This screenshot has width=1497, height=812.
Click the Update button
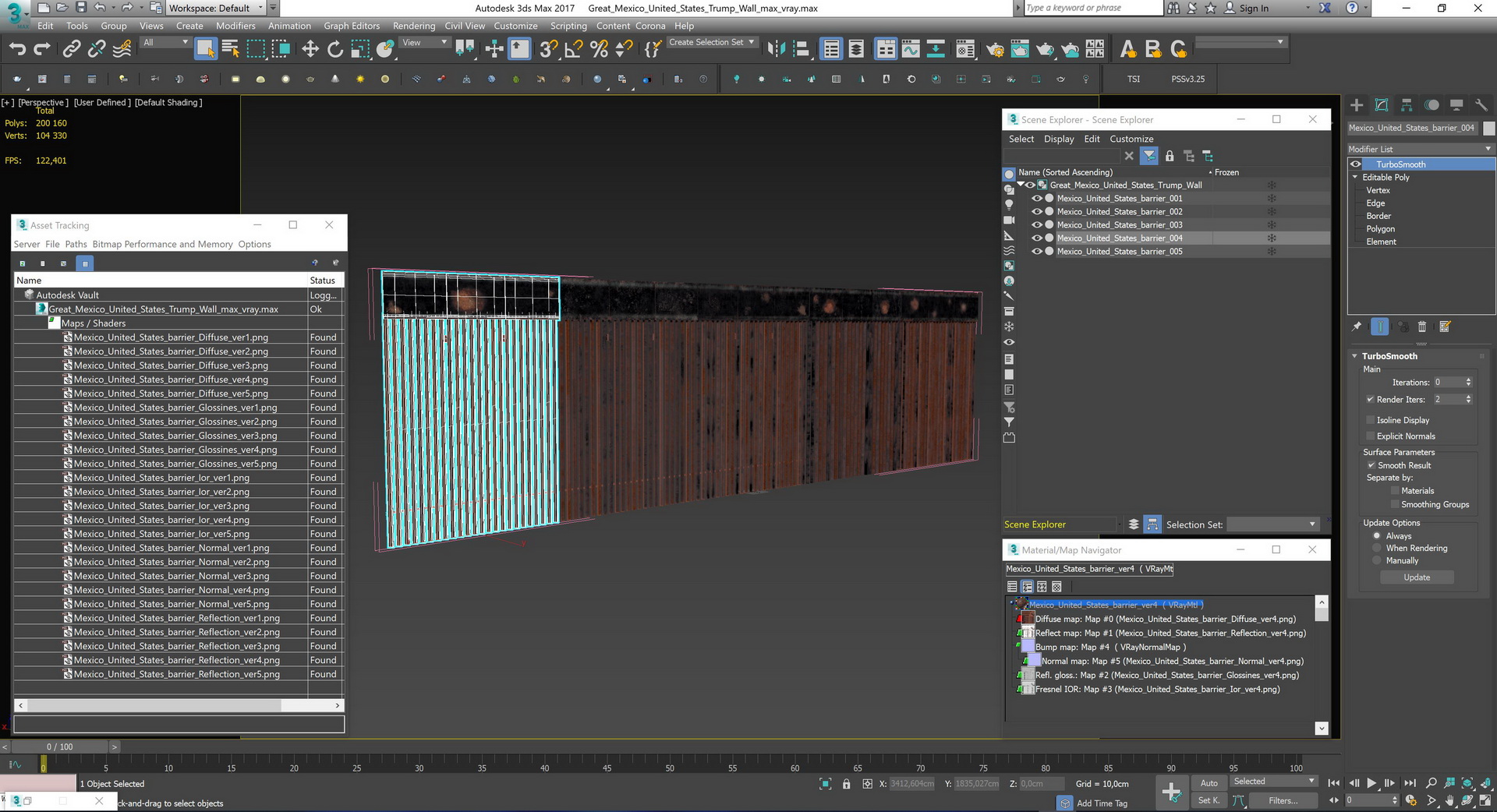pos(1417,577)
